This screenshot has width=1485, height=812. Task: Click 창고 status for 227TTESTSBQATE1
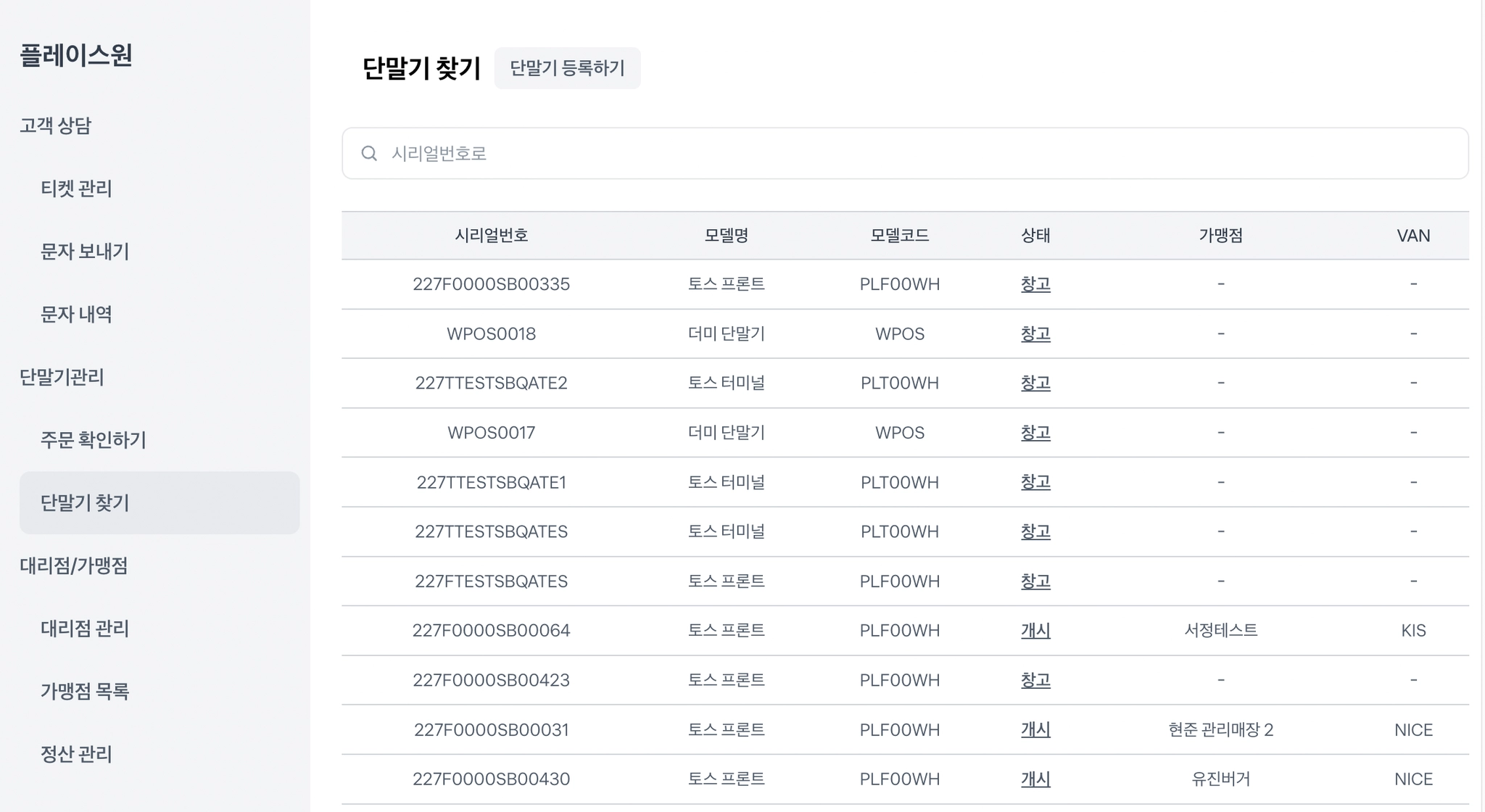(1035, 482)
